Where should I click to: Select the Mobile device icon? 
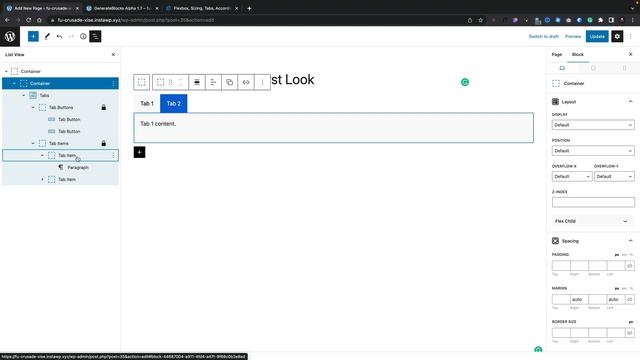click(624, 68)
